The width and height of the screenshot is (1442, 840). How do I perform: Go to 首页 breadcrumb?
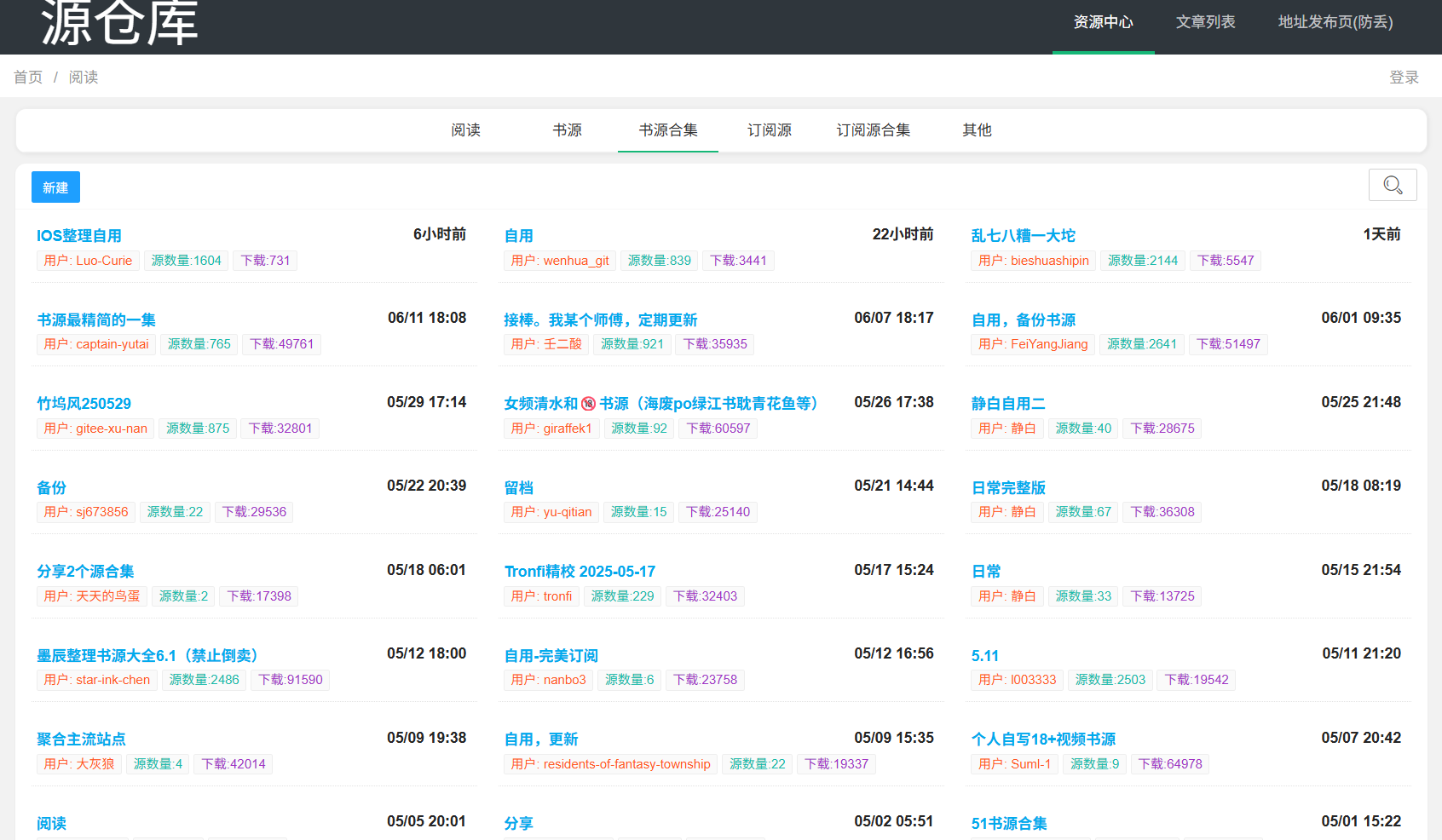click(28, 78)
